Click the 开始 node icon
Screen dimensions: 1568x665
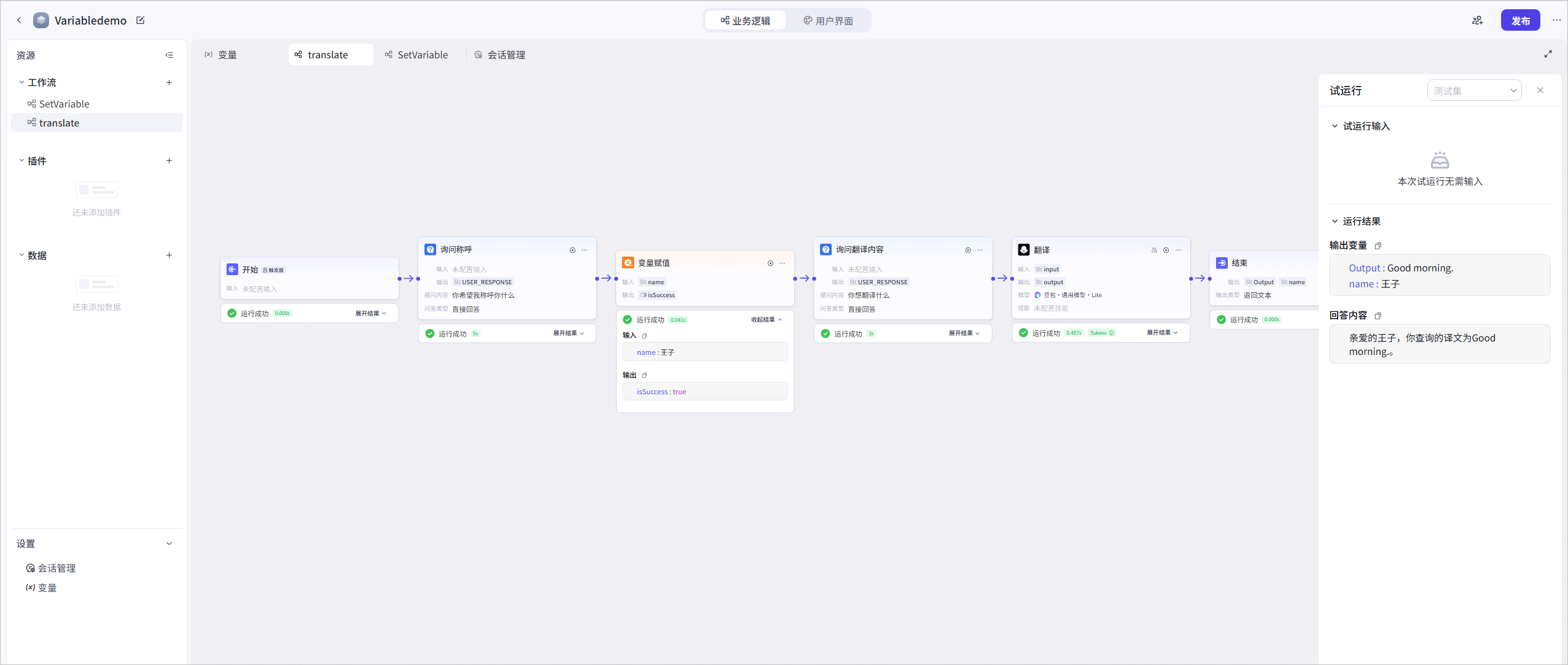(232, 270)
